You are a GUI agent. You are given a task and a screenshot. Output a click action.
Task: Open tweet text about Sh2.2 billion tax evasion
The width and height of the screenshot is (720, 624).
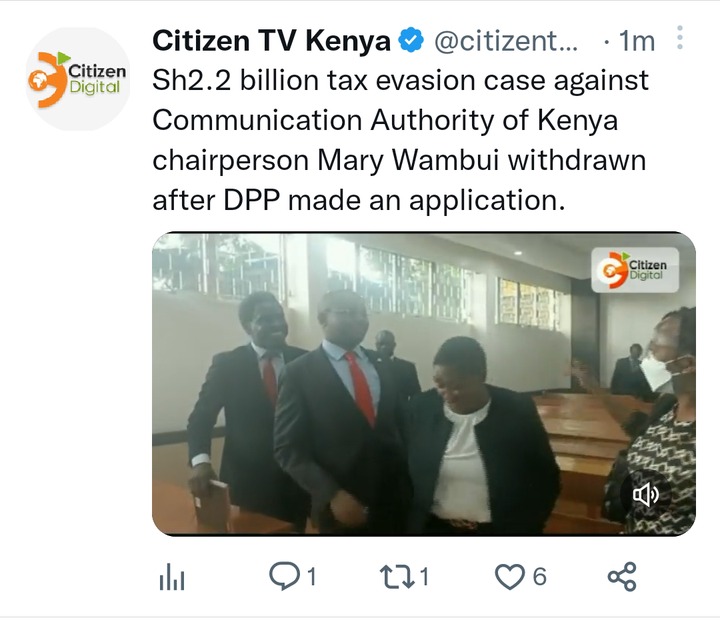(400, 141)
